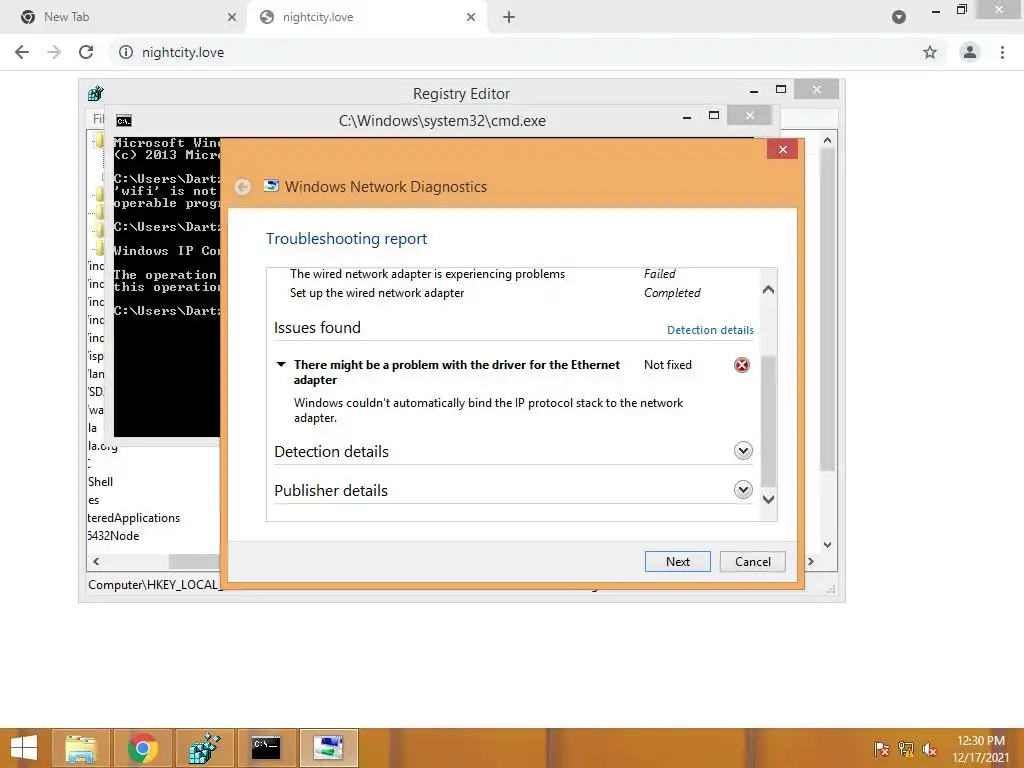Click the Windows Network Diagnostics title icon
1024x768 pixels.
tap(270, 186)
